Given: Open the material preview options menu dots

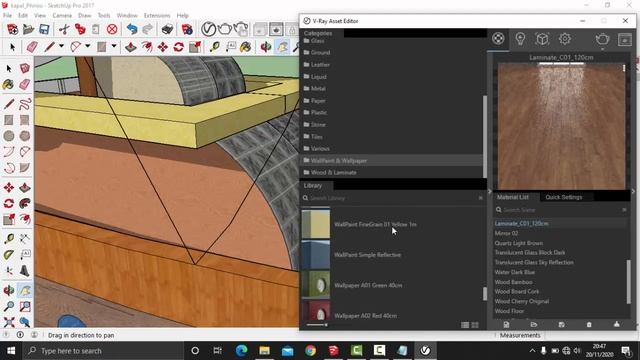Looking at the screenshot, I should tap(624, 68).
